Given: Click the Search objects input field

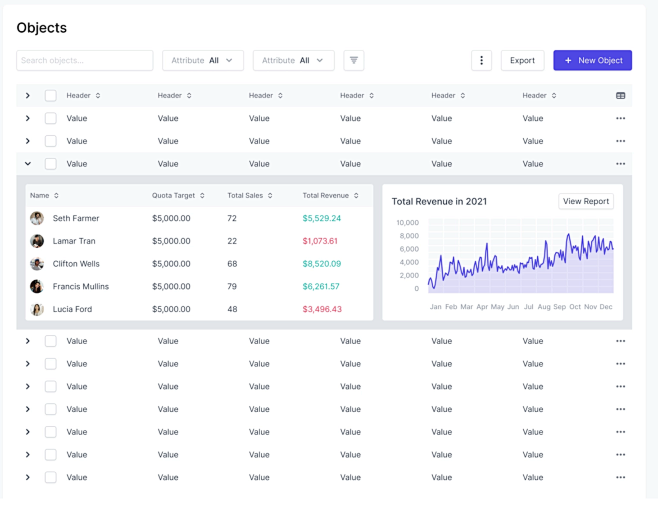Looking at the screenshot, I should pos(85,60).
